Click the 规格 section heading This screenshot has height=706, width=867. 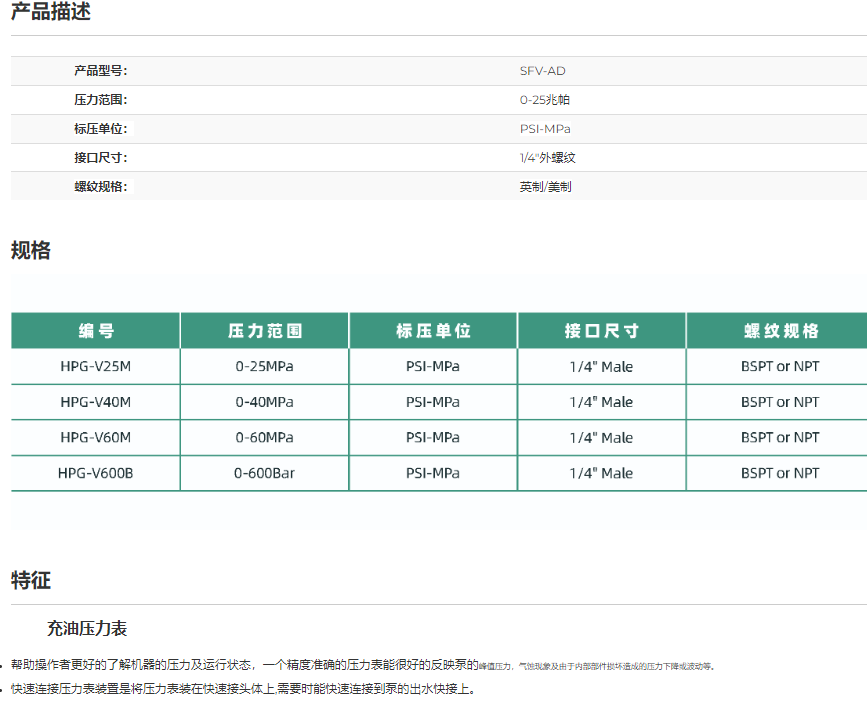tap(31, 251)
